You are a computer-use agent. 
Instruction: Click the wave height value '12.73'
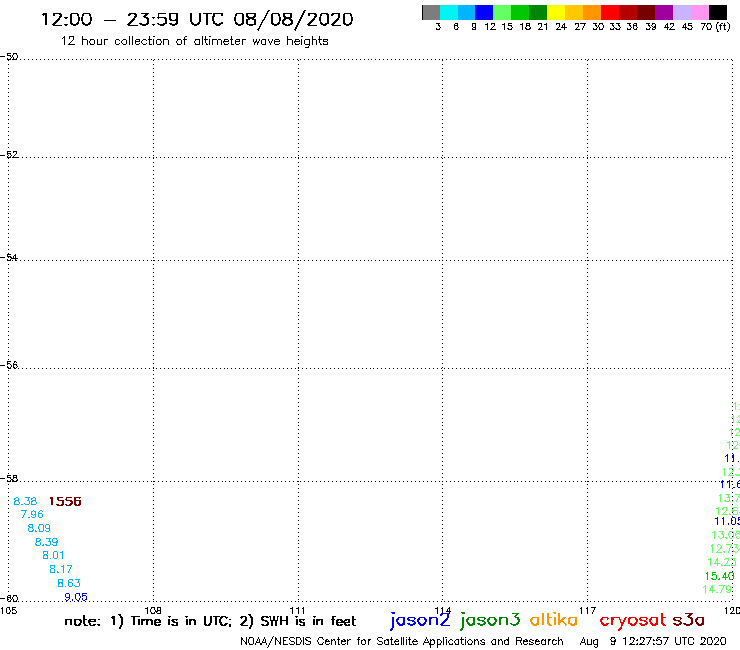[724, 549]
